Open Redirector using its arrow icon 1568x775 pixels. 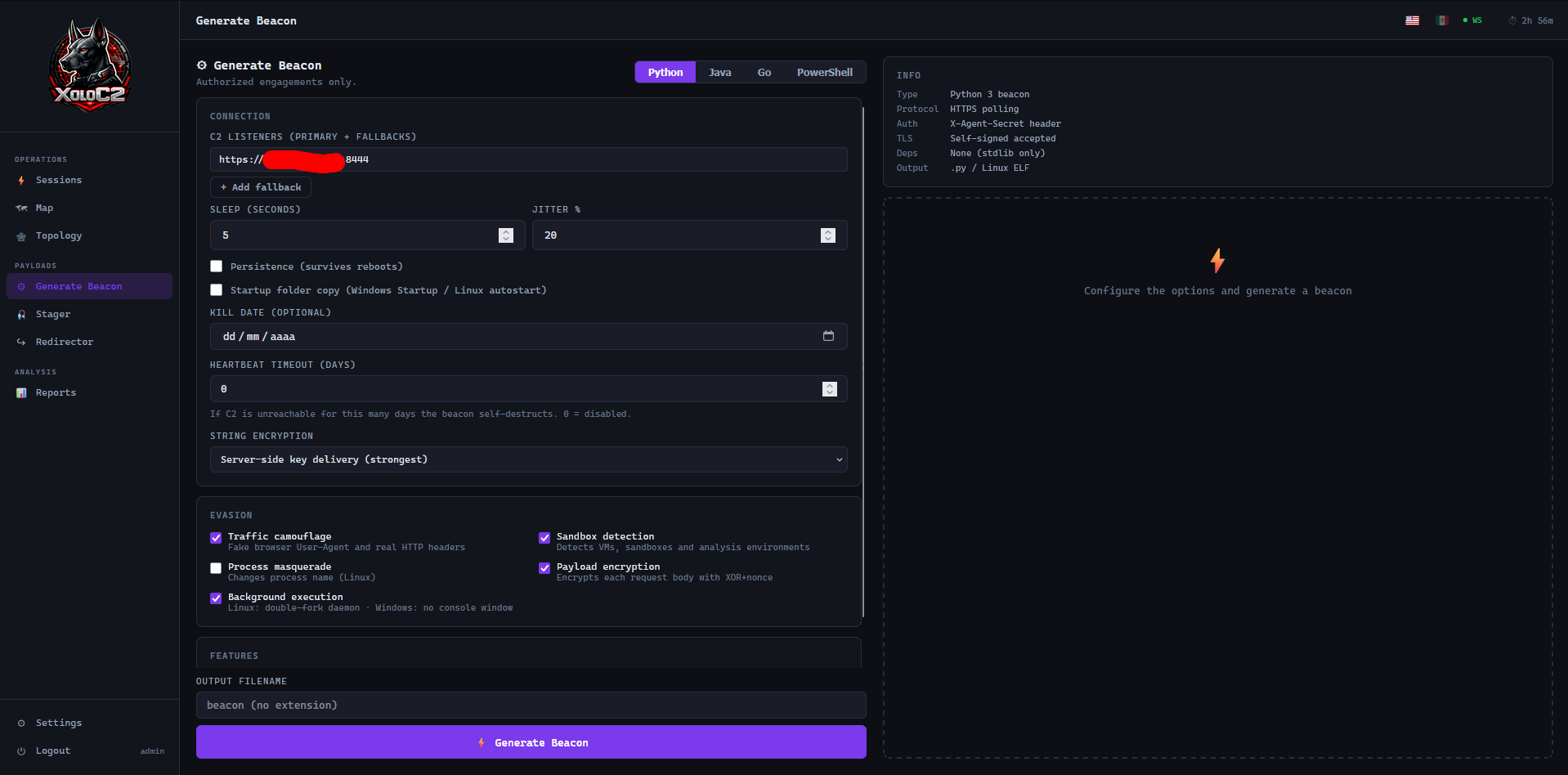[21, 342]
